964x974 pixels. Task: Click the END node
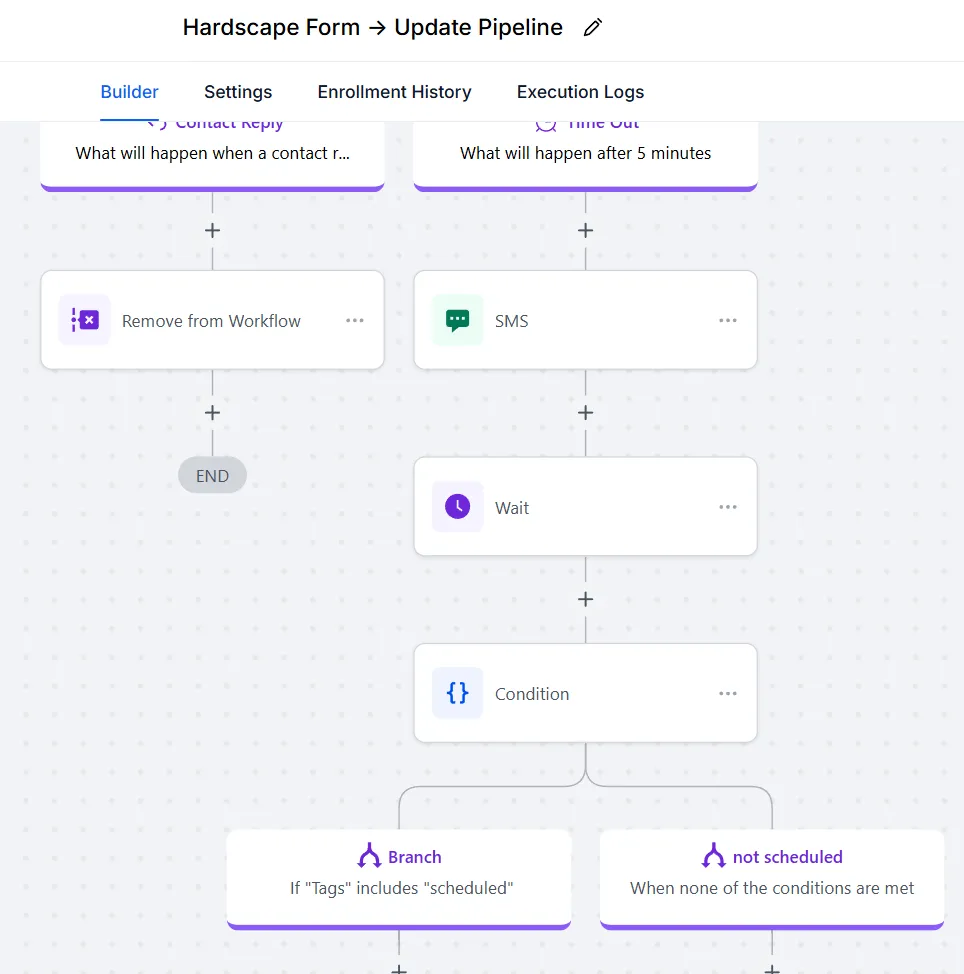coord(212,476)
